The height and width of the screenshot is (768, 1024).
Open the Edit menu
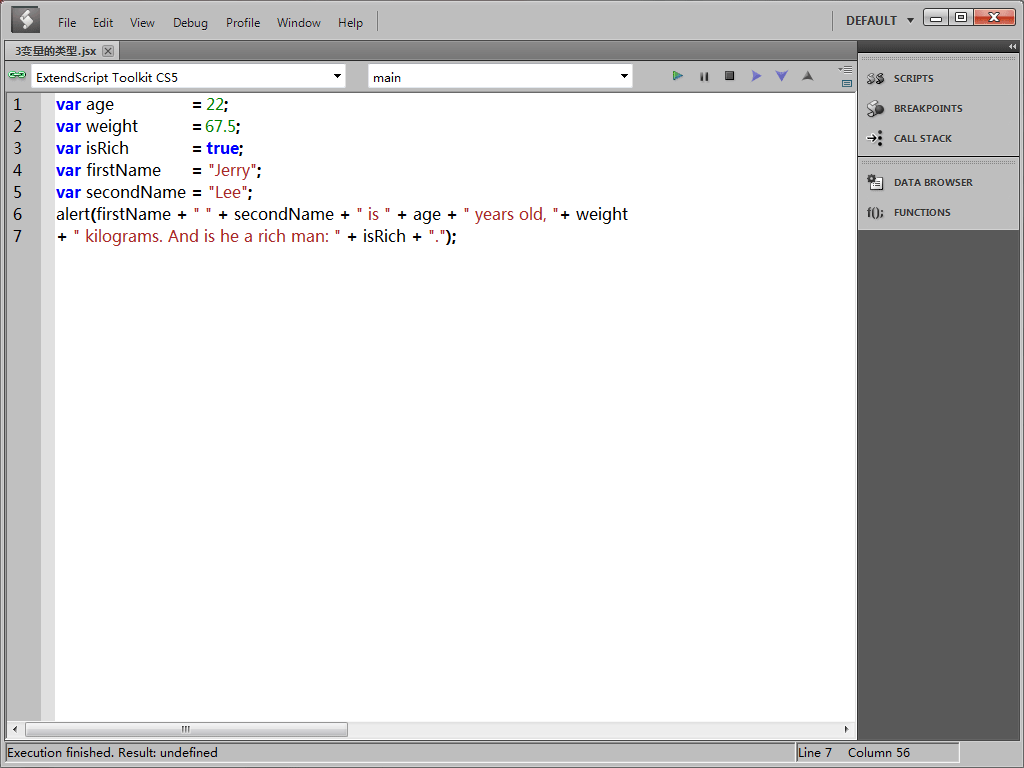pyautogui.click(x=103, y=23)
